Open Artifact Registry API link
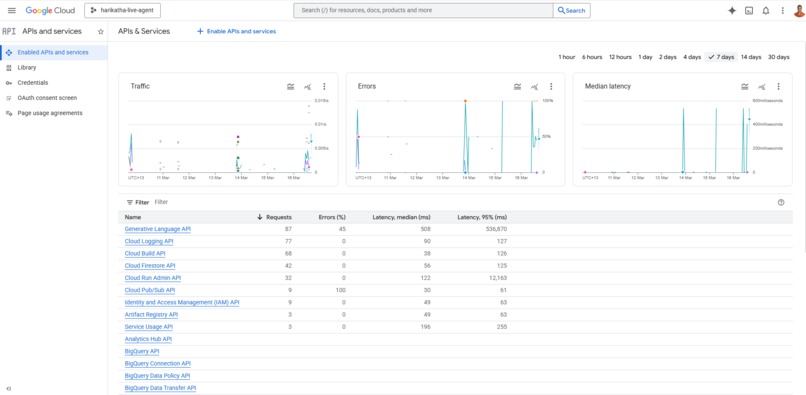The height and width of the screenshot is (395, 806). tap(151, 314)
